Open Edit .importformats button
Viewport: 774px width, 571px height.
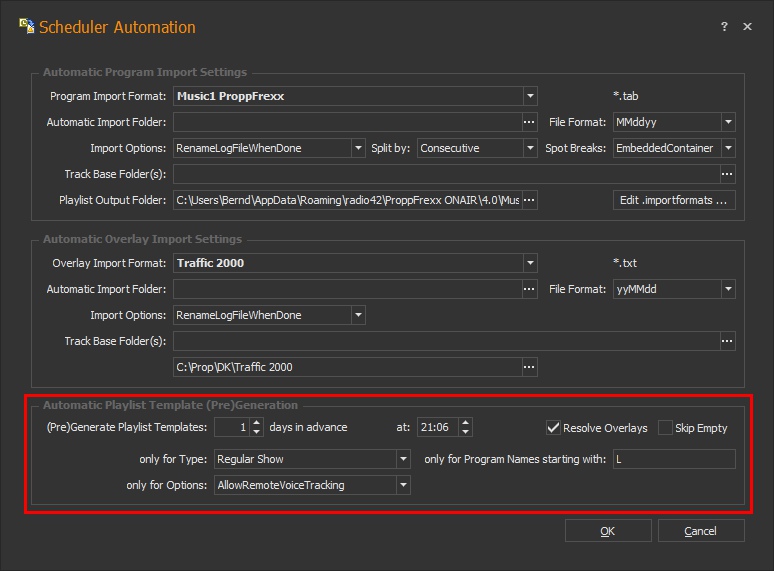(x=675, y=200)
